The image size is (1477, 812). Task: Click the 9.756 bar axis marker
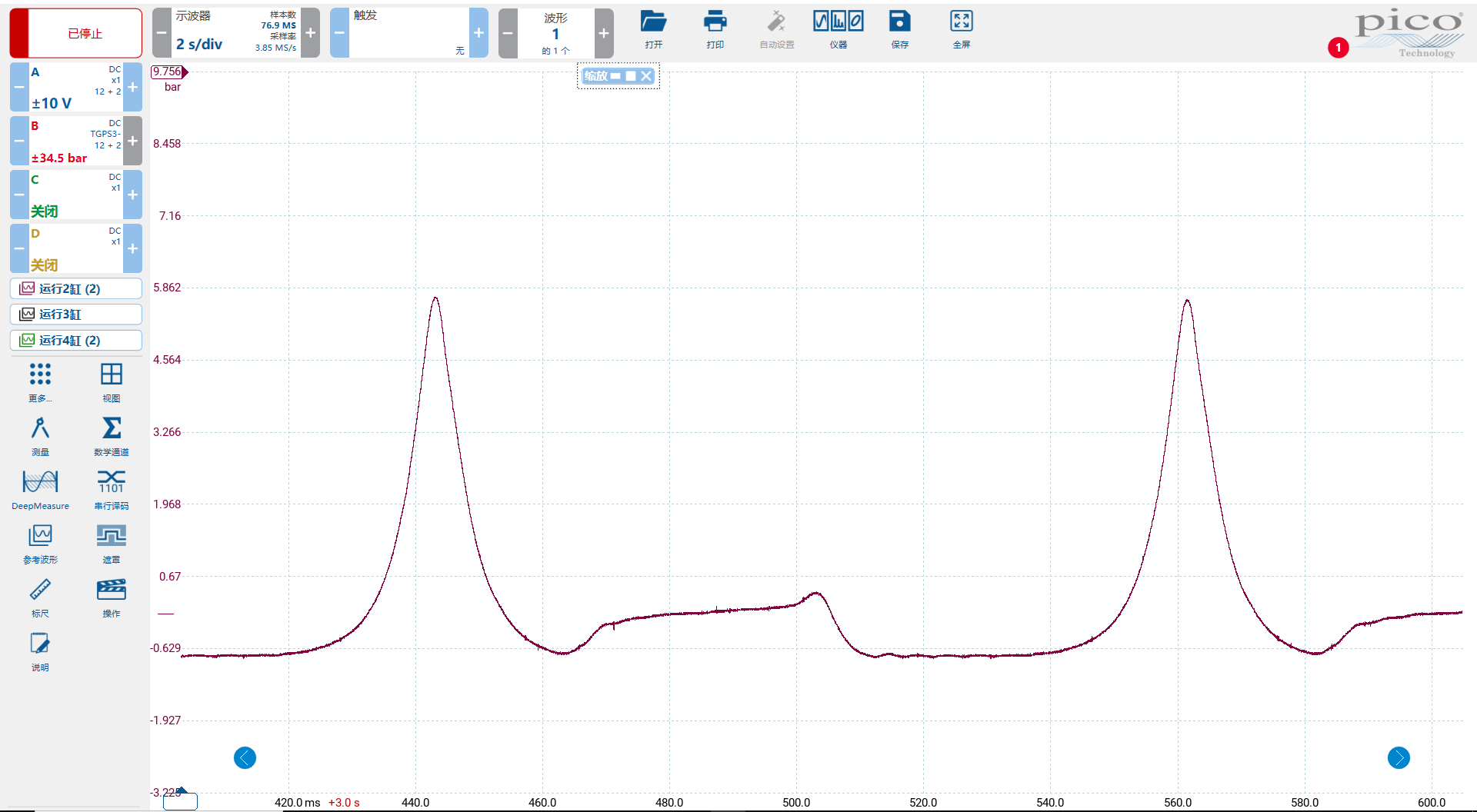tap(169, 72)
